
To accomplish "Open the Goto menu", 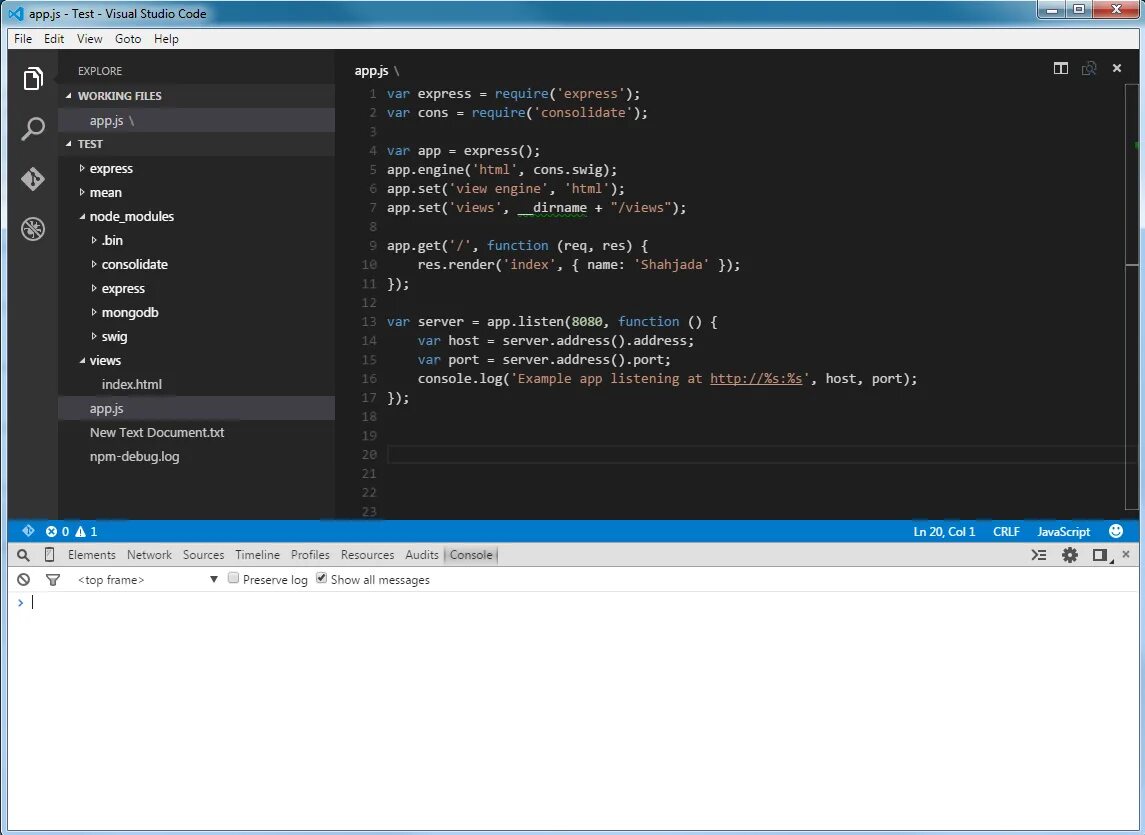I will click(128, 39).
